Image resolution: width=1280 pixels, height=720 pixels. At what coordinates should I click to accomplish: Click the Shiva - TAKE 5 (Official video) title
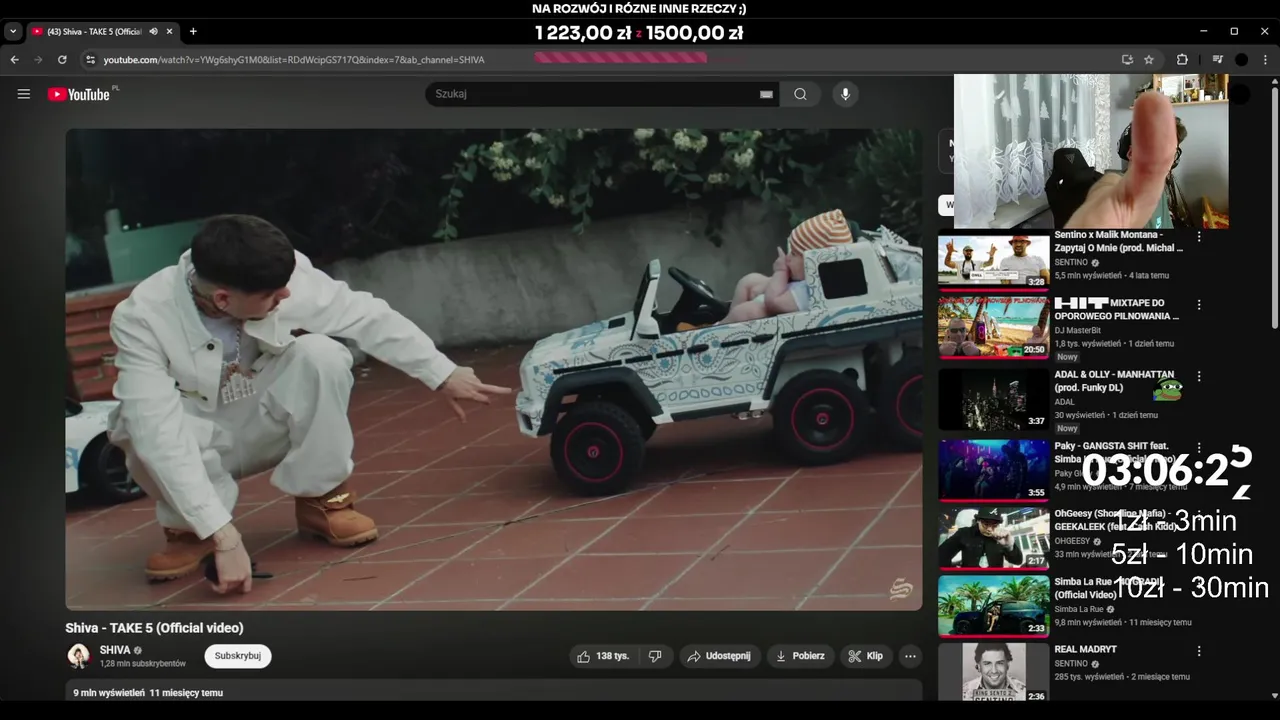pyautogui.click(x=154, y=628)
